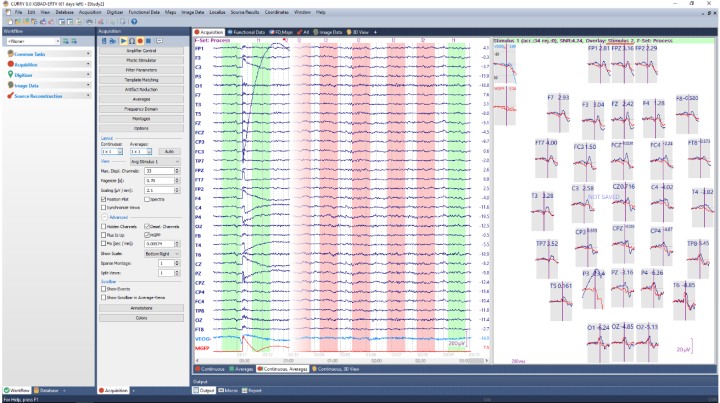Switch to the Functional Data view tab
The height and width of the screenshot is (403, 720).
[247, 32]
